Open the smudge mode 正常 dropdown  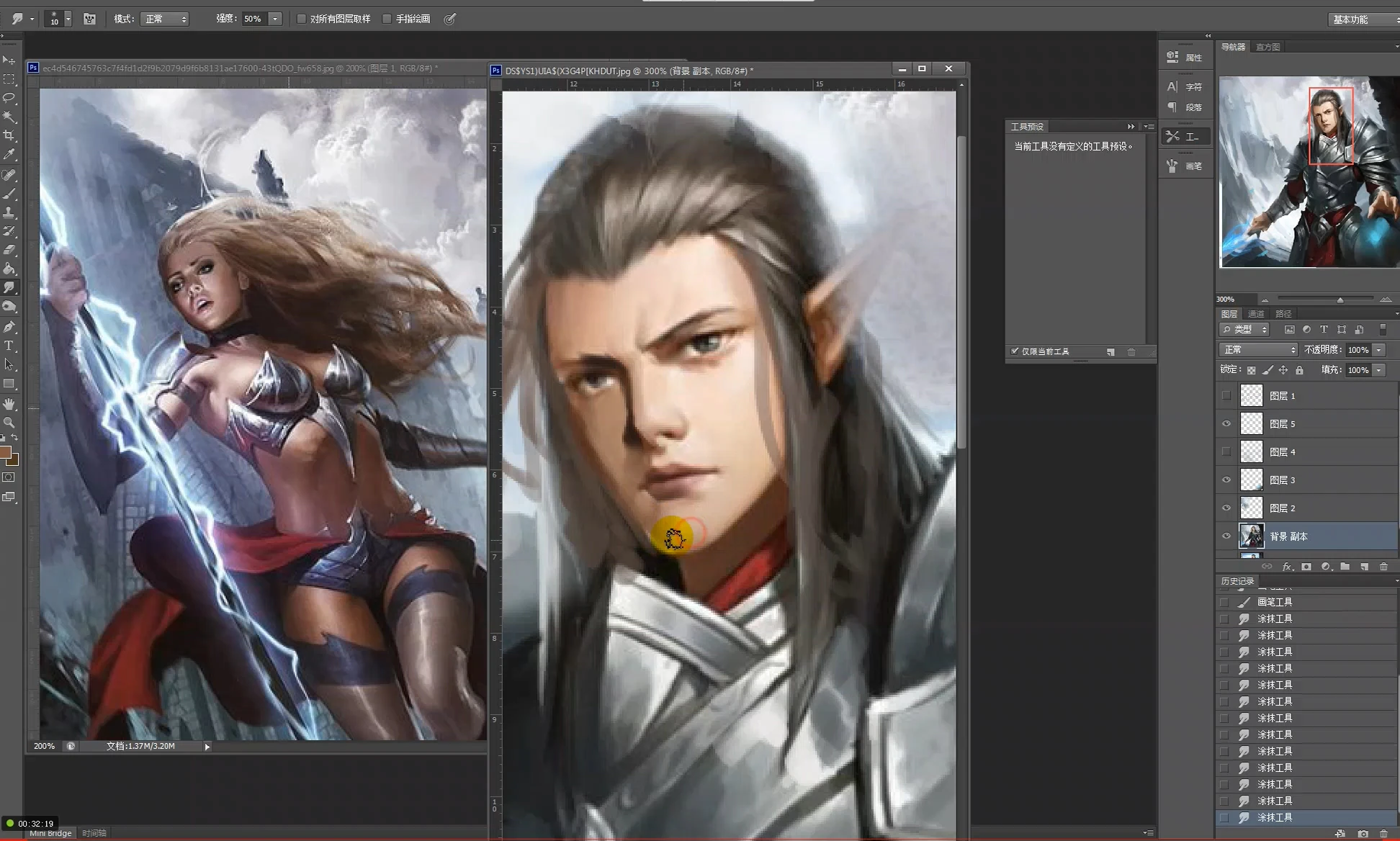click(165, 19)
